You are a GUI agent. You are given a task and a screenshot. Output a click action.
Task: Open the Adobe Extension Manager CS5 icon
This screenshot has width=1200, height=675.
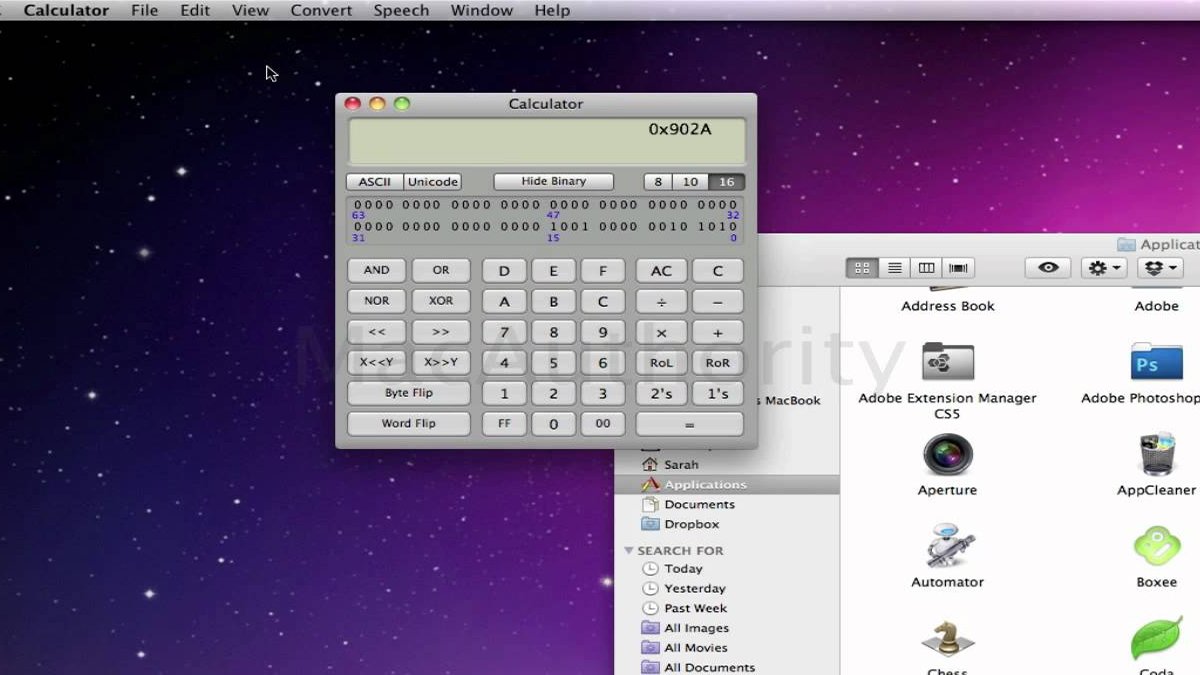tap(947, 361)
